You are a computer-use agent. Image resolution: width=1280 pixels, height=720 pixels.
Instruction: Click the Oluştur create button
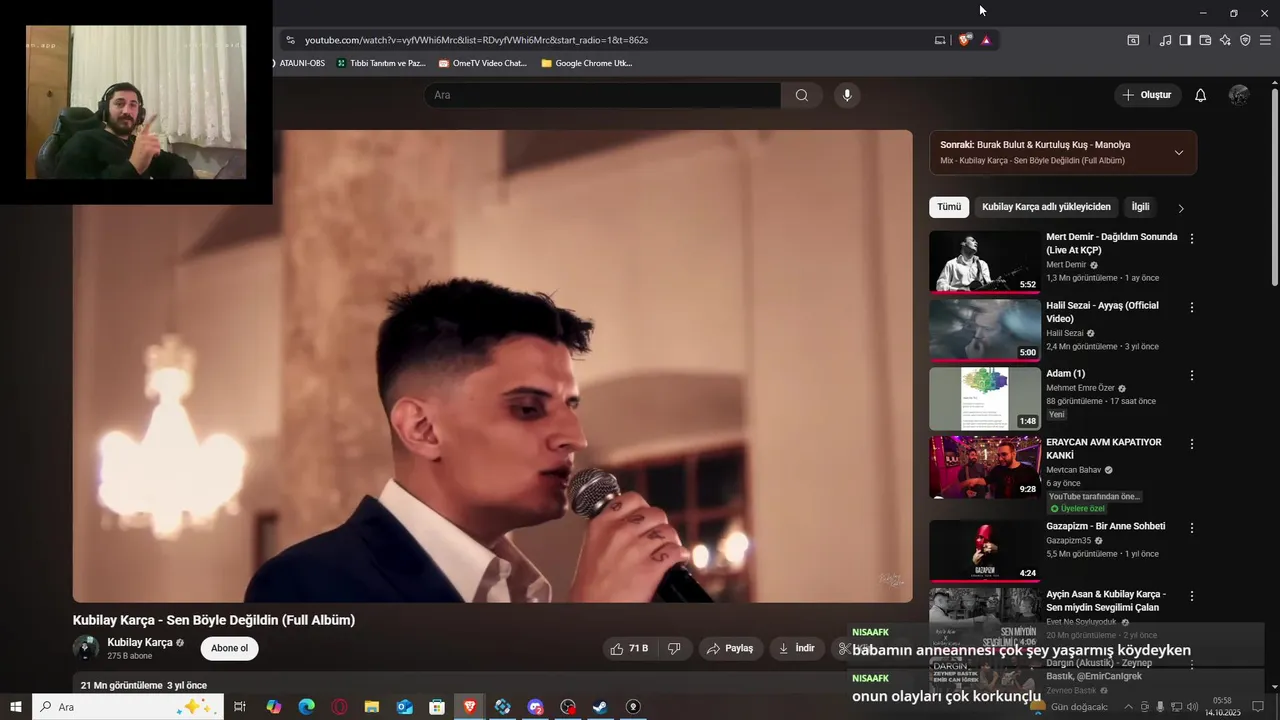pyautogui.click(x=1147, y=95)
